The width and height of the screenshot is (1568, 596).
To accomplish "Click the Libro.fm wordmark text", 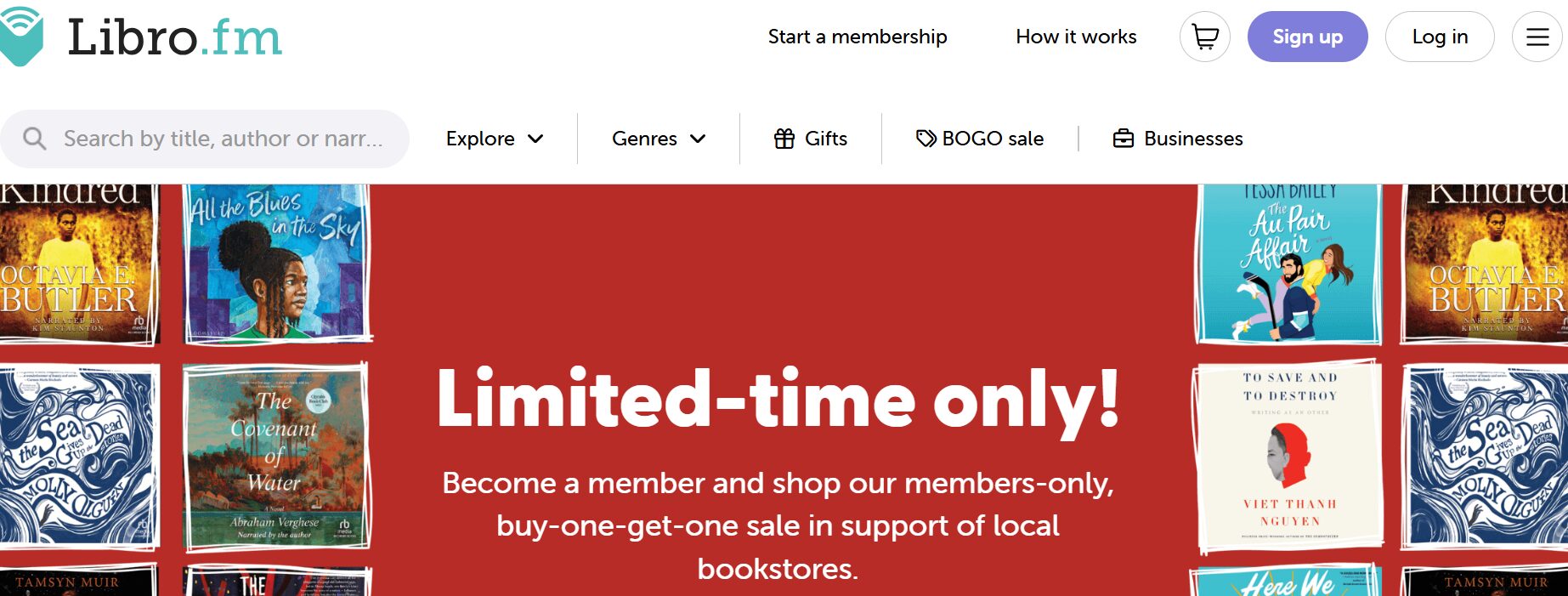I will (x=174, y=38).
